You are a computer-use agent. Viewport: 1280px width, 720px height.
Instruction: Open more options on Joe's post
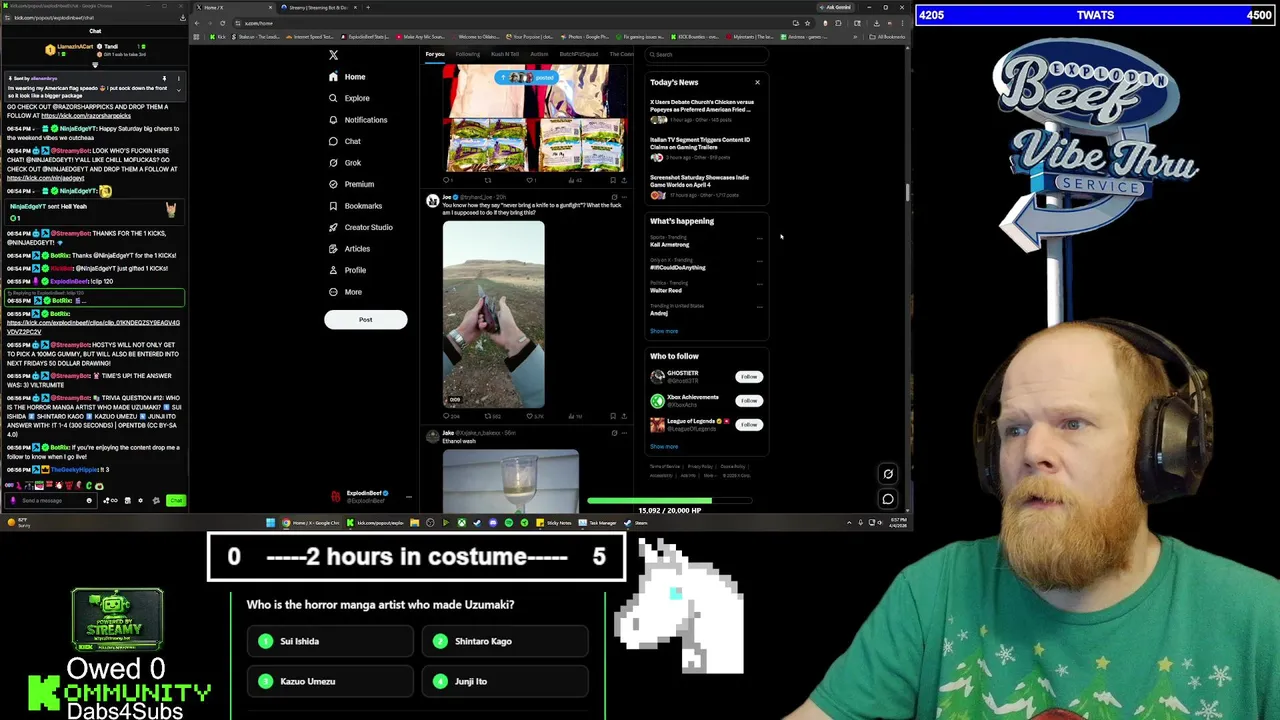(x=623, y=198)
